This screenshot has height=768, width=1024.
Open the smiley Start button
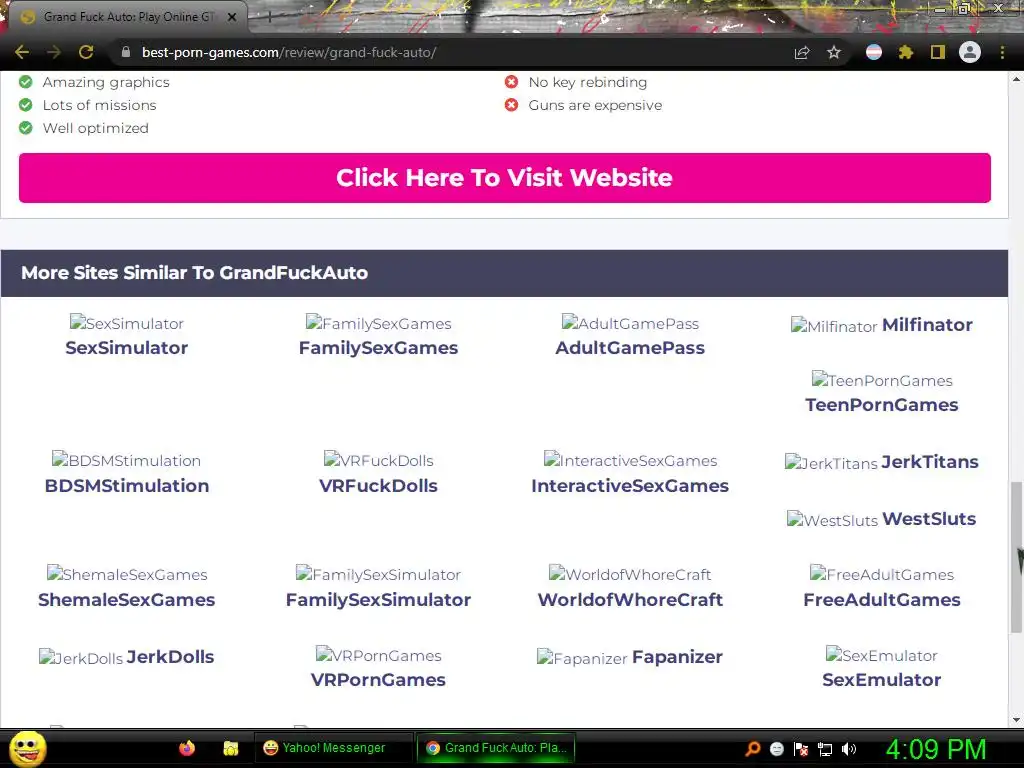(27, 748)
